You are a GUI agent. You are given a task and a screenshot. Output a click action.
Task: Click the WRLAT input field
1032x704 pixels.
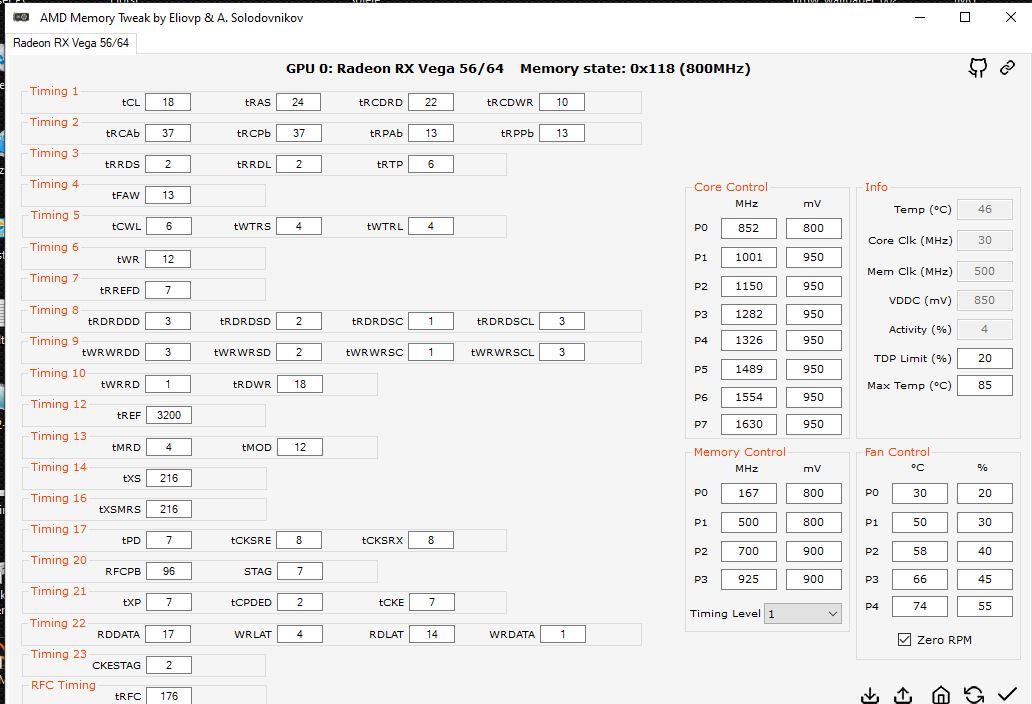click(299, 634)
